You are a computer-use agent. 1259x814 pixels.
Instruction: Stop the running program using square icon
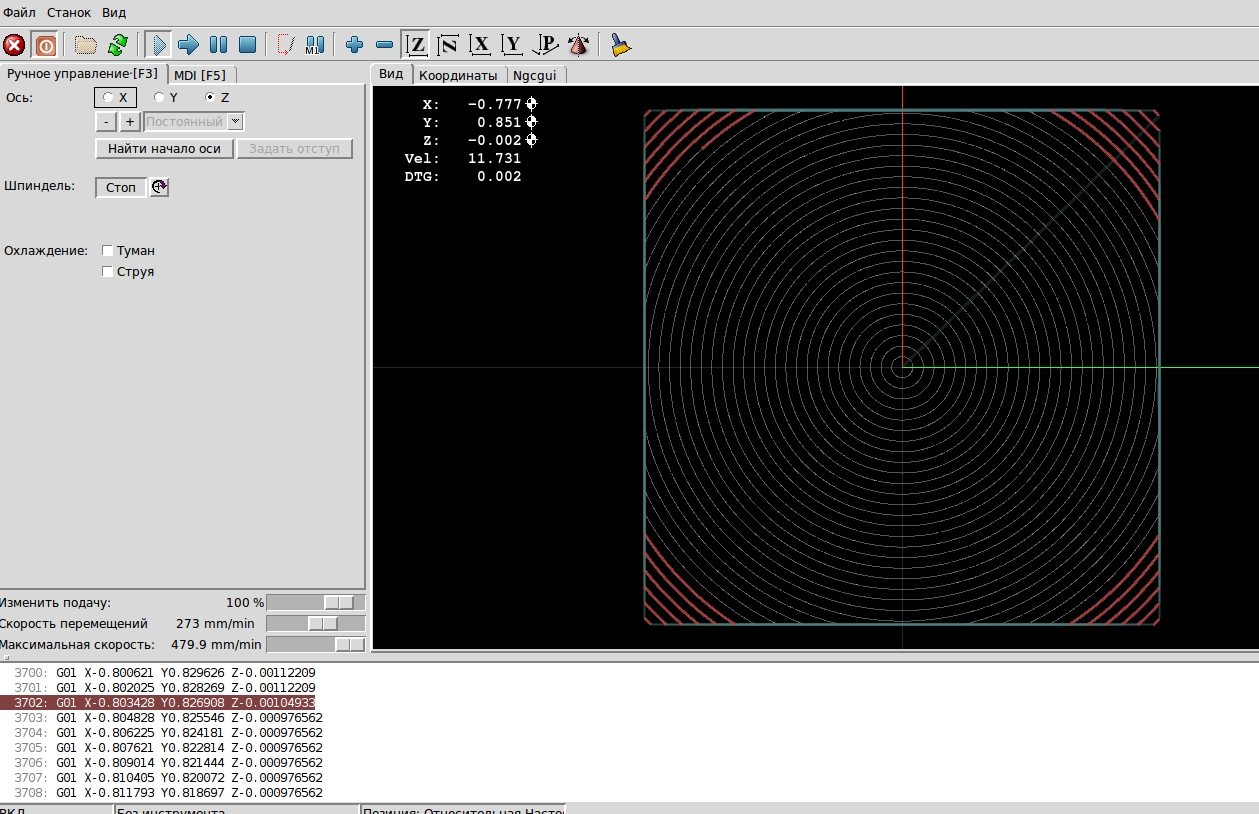click(247, 45)
